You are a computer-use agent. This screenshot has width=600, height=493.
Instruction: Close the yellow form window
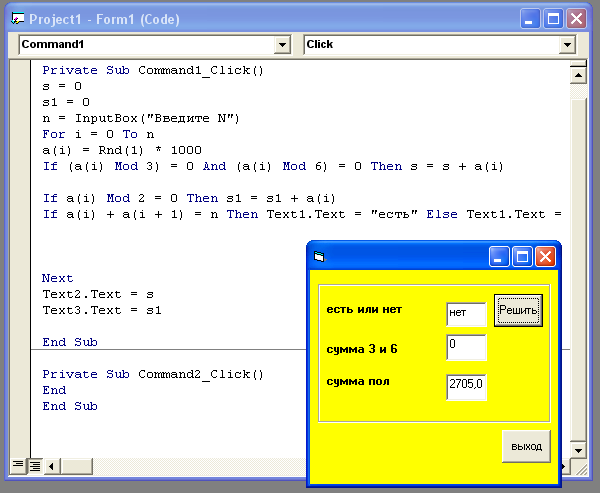point(545,256)
